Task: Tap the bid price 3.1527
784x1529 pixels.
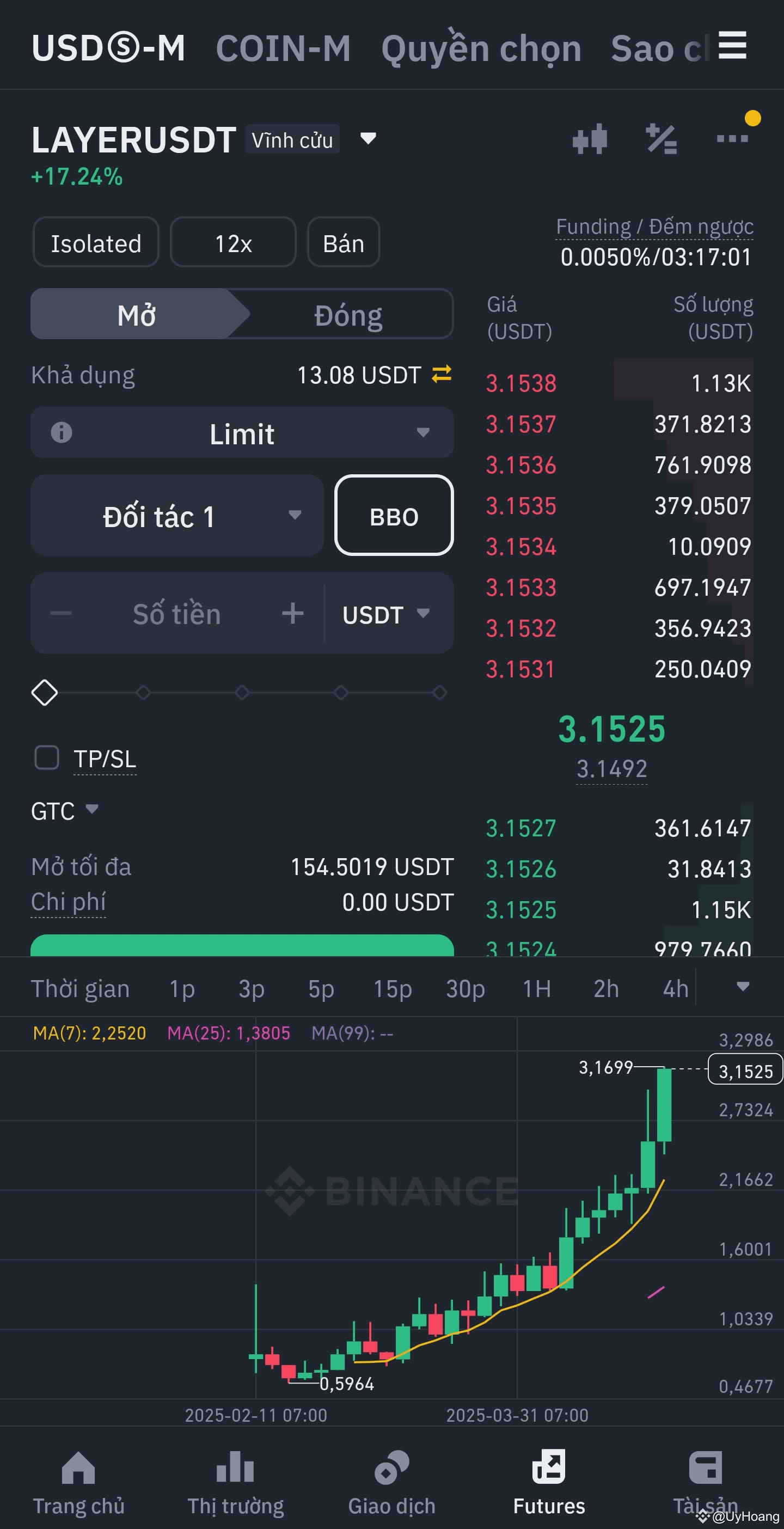Action: point(521,828)
